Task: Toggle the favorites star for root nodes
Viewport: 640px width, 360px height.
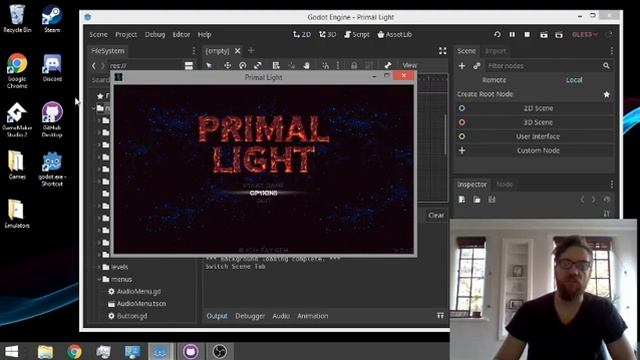Action: tap(607, 94)
